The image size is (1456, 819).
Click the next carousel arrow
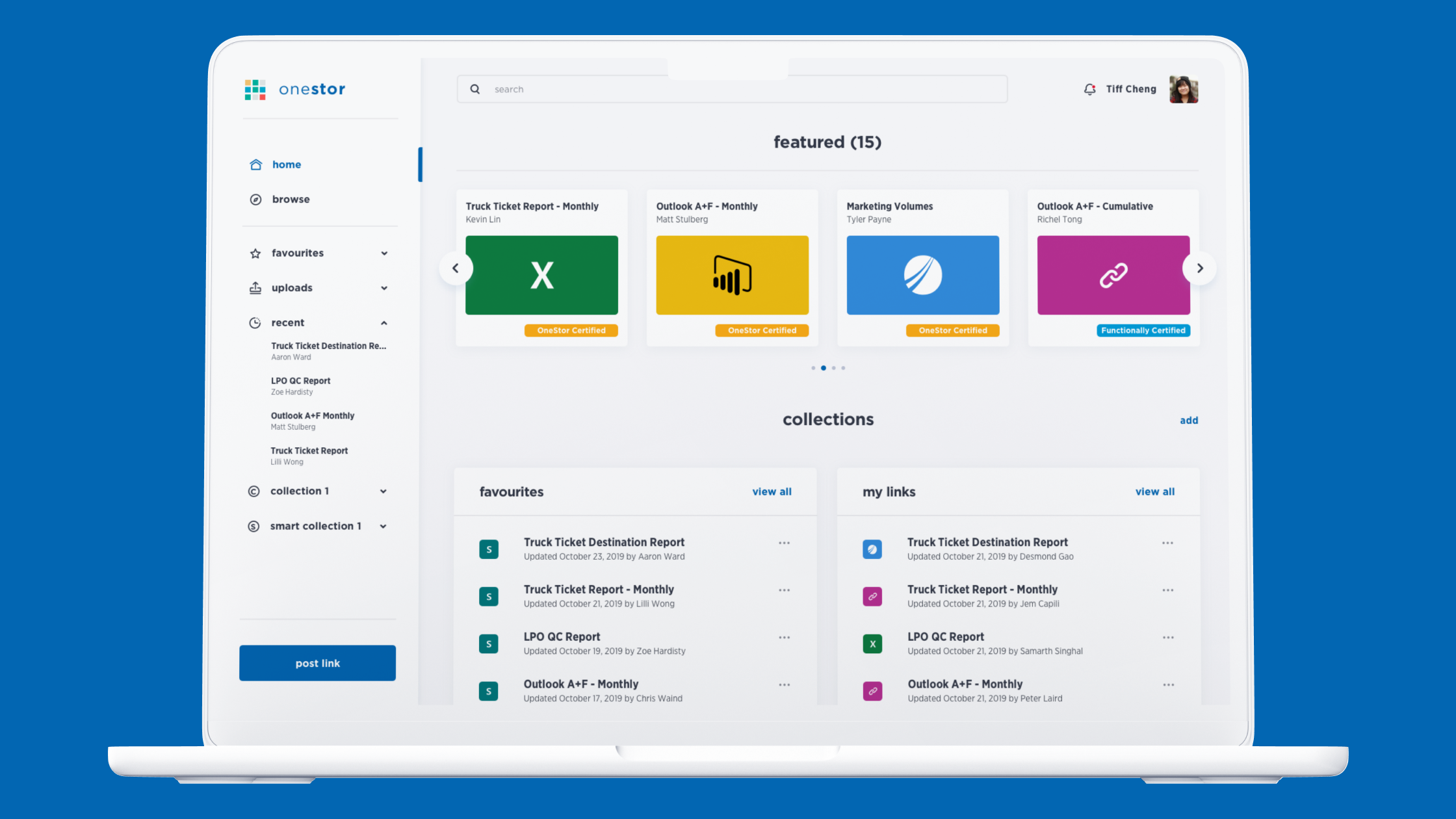1199,268
